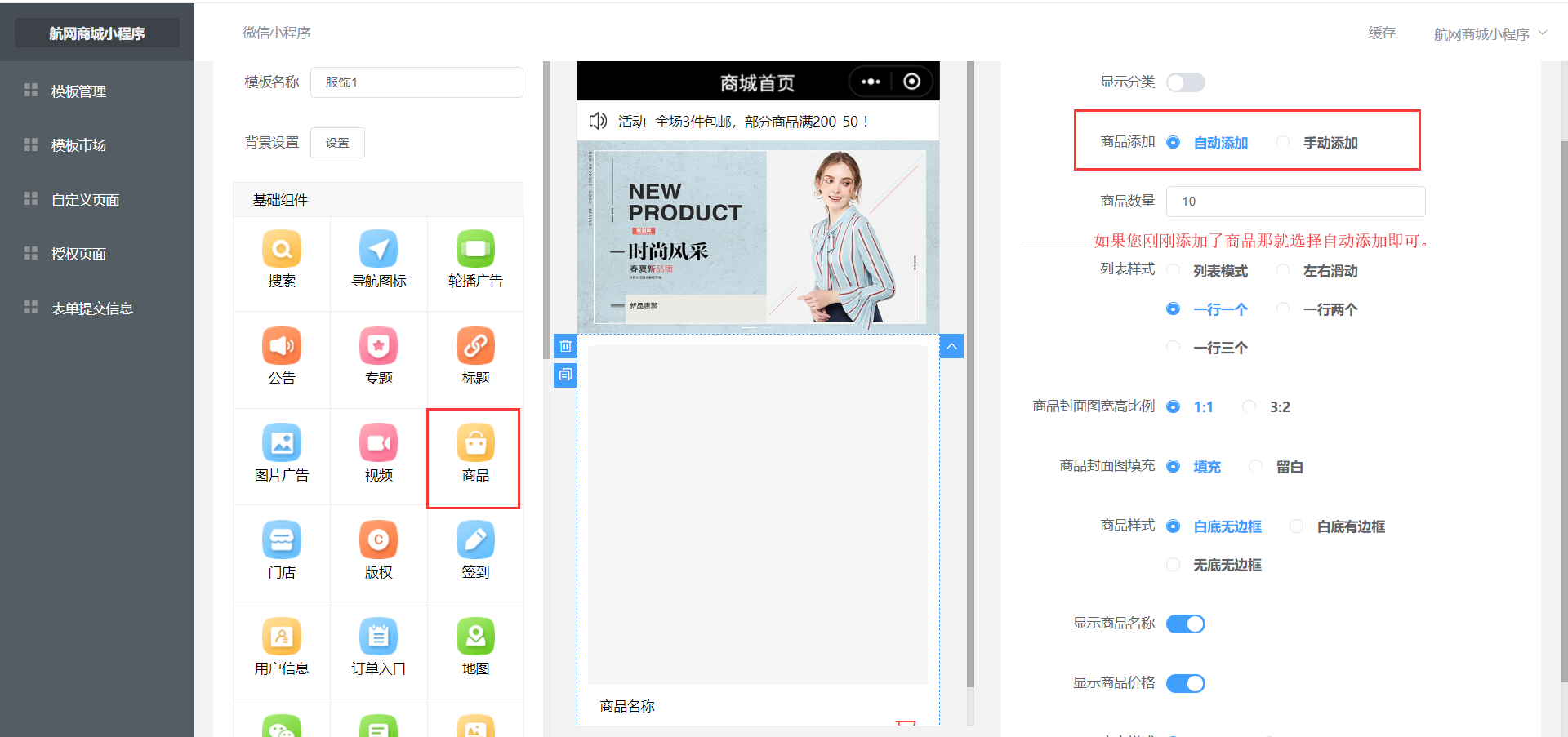1568x737 pixels.
Task: Select 一行三个 layout
Action: [1207, 348]
